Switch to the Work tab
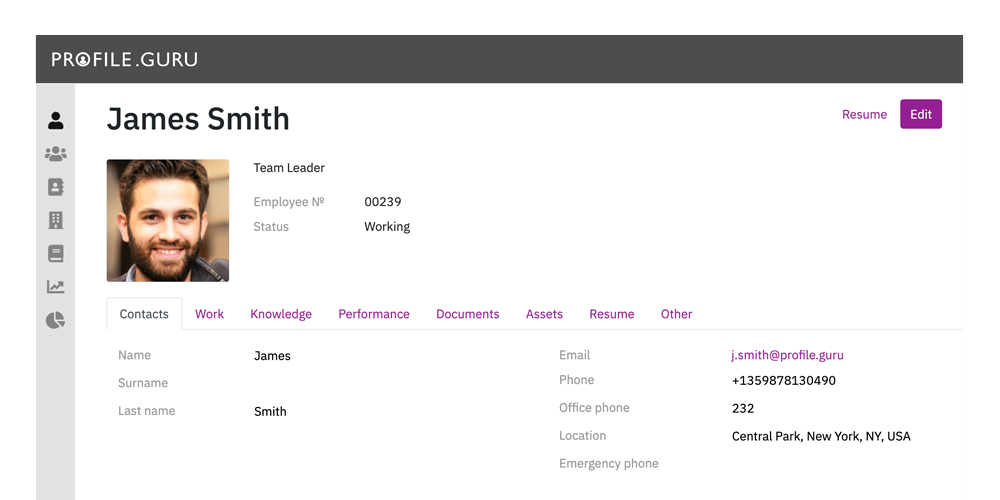This screenshot has width=1000, height=500. point(209,314)
